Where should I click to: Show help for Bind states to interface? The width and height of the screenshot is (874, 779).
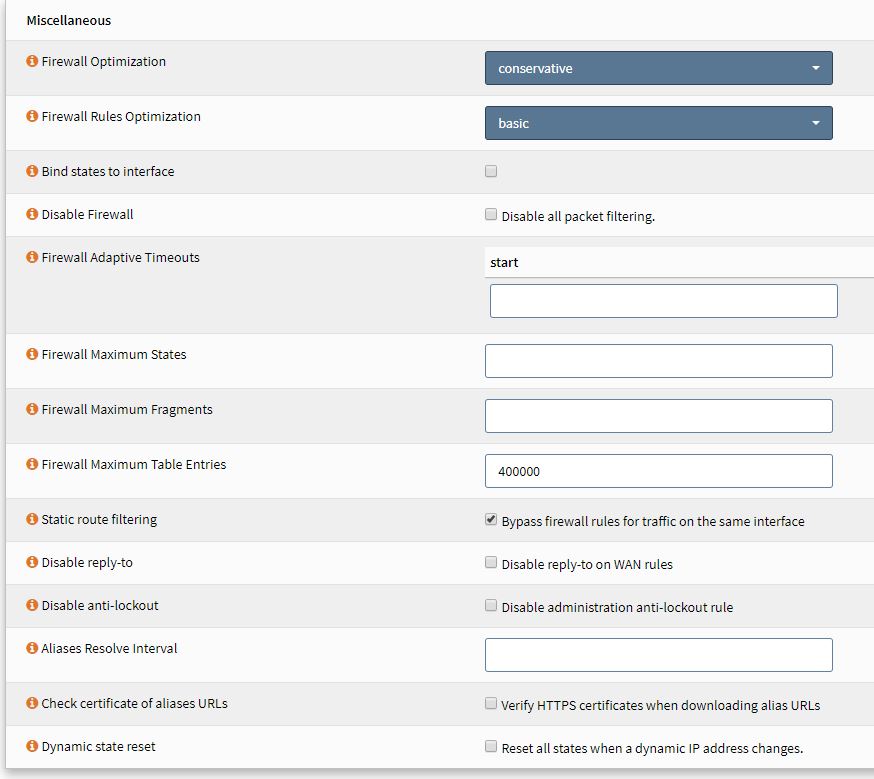(x=32, y=171)
